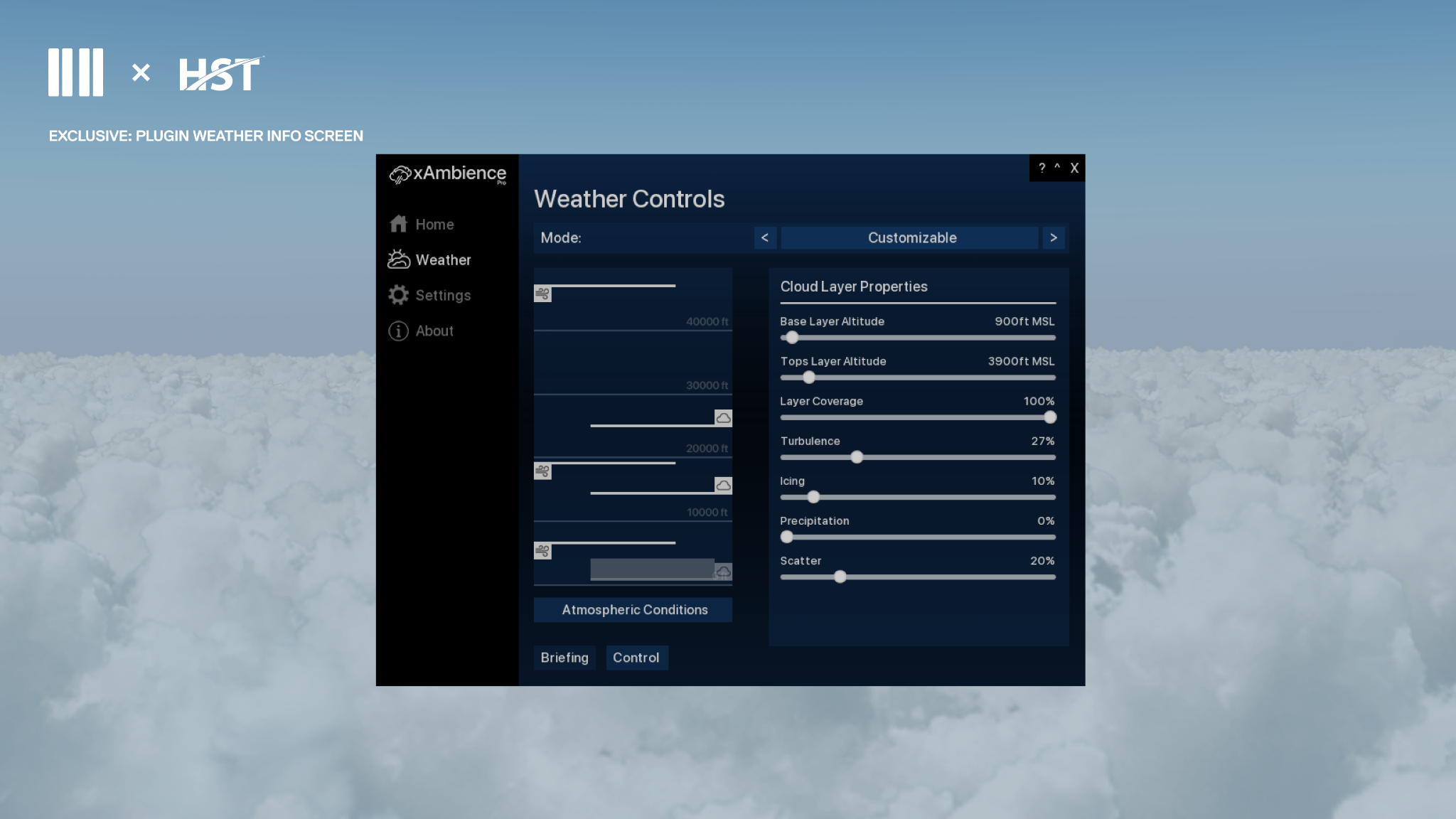Click the xAmbience logo icon

coord(400,174)
